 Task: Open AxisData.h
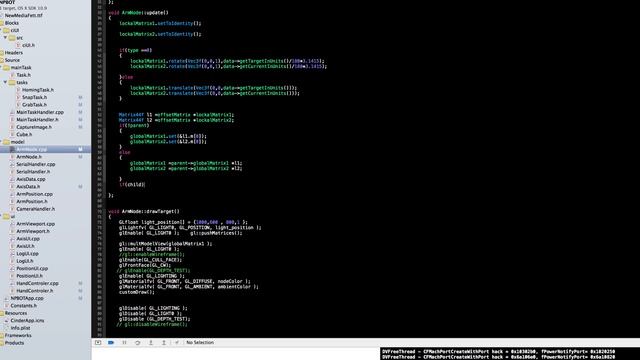click(28, 187)
